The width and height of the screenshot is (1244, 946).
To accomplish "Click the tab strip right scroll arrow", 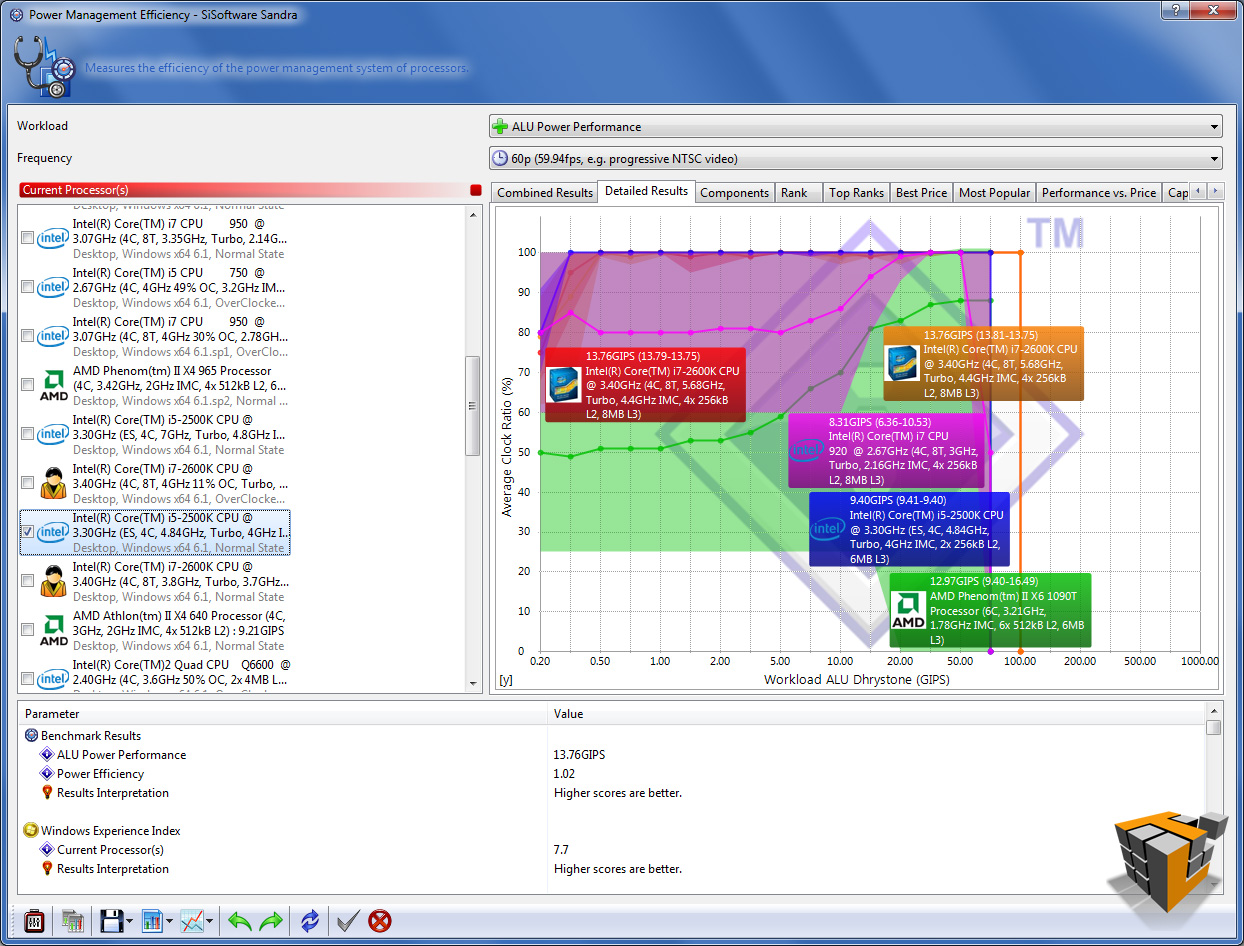I will pyautogui.click(x=1215, y=191).
